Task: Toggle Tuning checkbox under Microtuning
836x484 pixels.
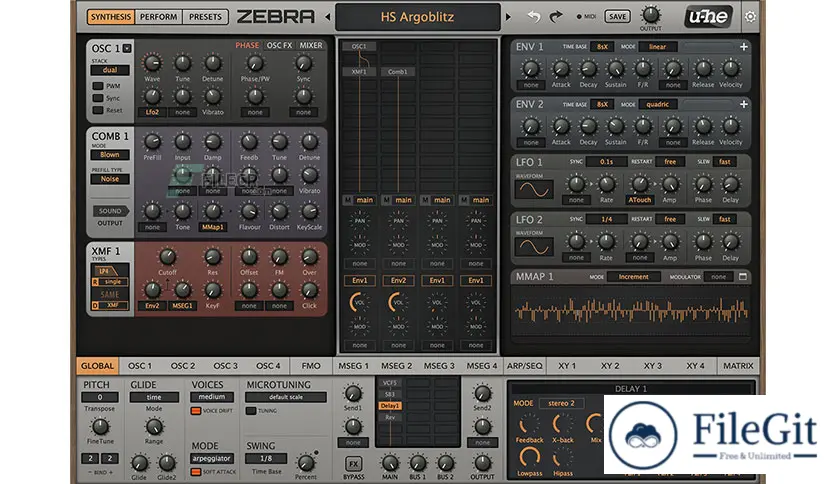Action: click(x=251, y=411)
